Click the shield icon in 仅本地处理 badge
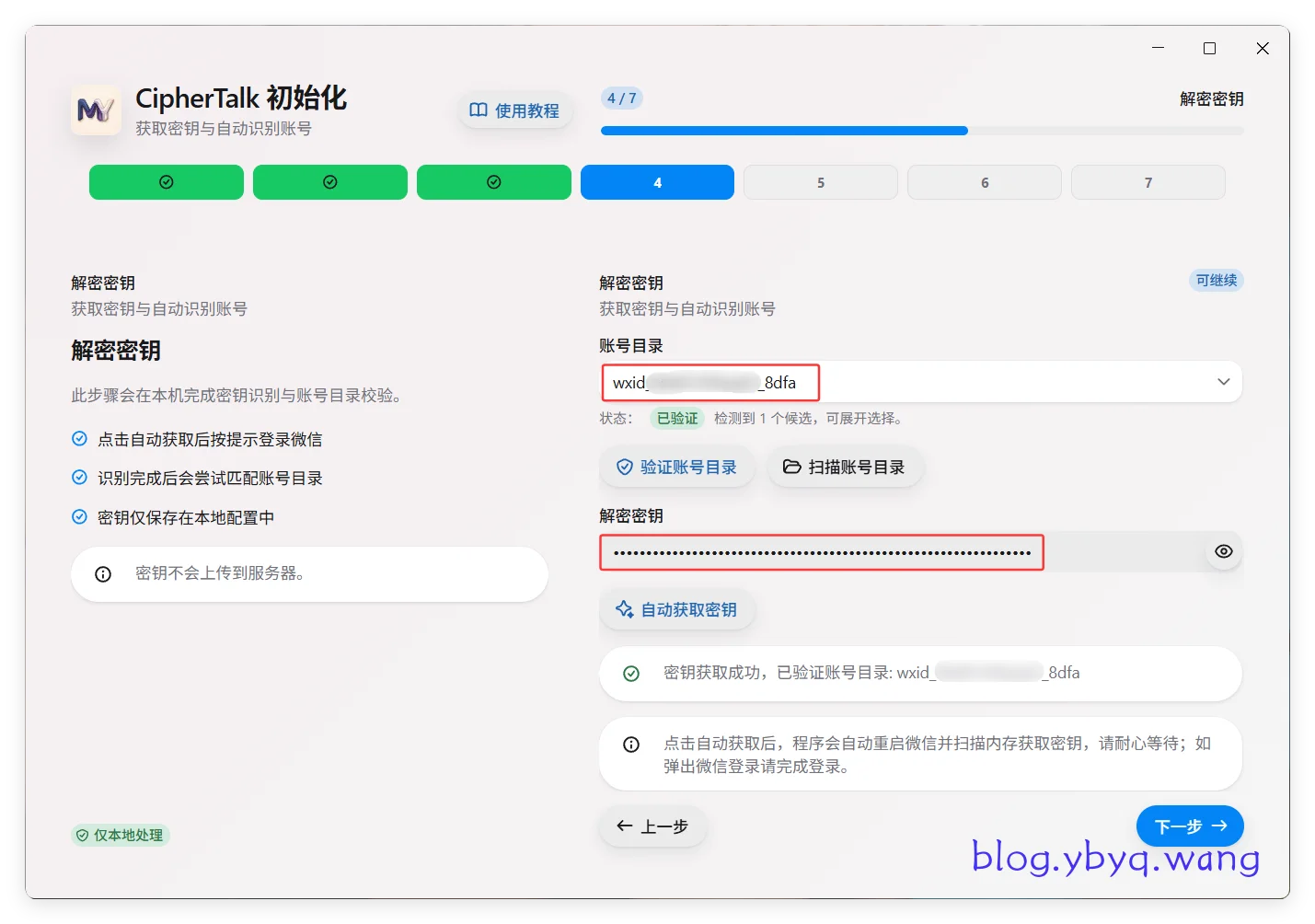The width and height of the screenshot is (1315, 924). pos(83,835)
